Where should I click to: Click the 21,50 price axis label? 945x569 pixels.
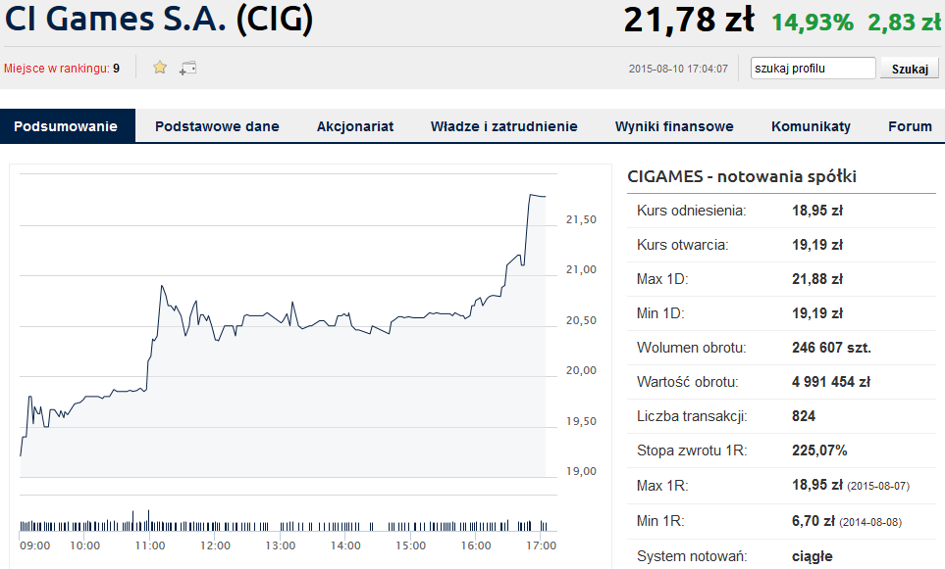click(581, 220)
